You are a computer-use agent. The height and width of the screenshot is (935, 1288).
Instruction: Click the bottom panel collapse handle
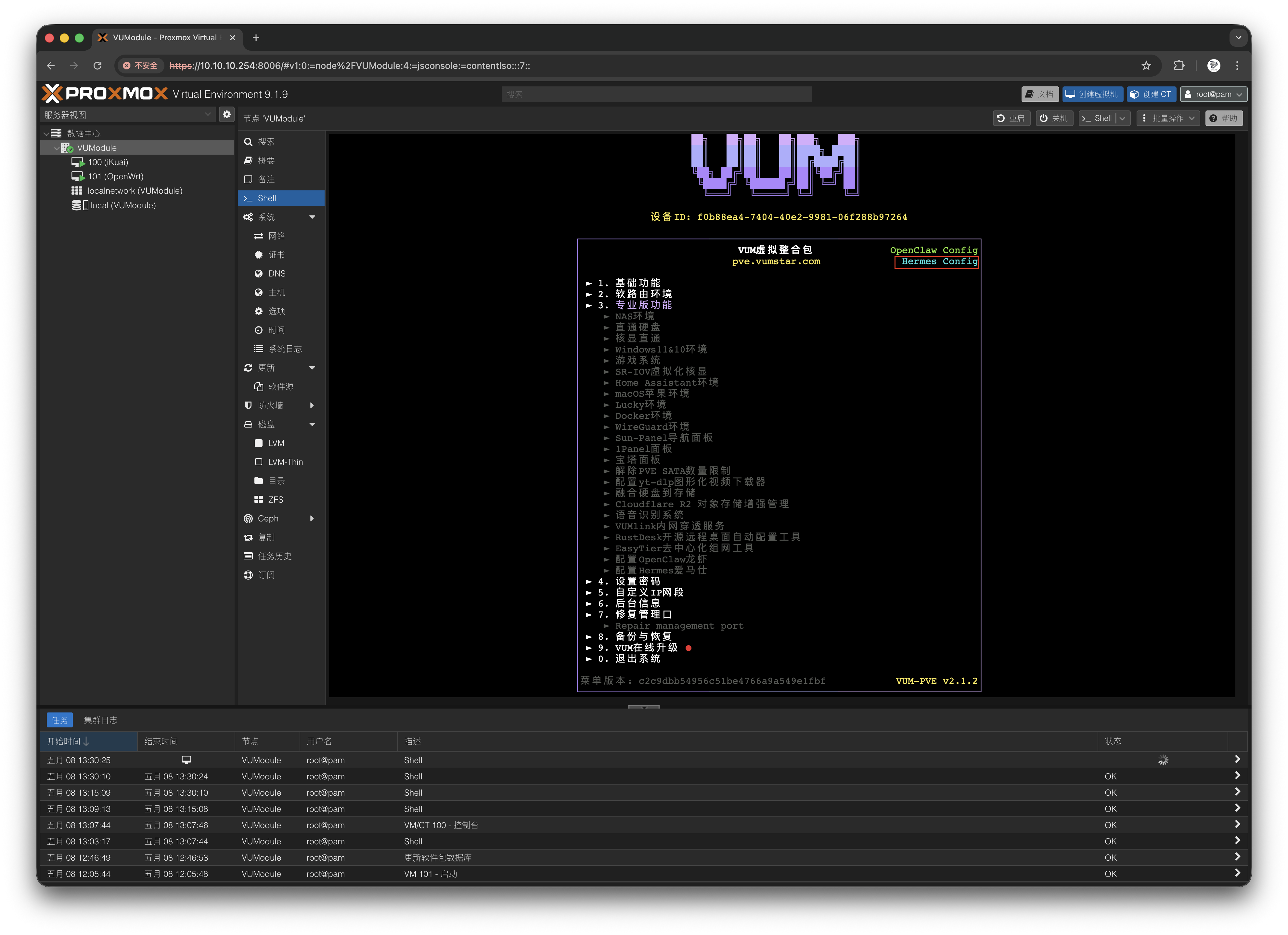click(643, 707)
